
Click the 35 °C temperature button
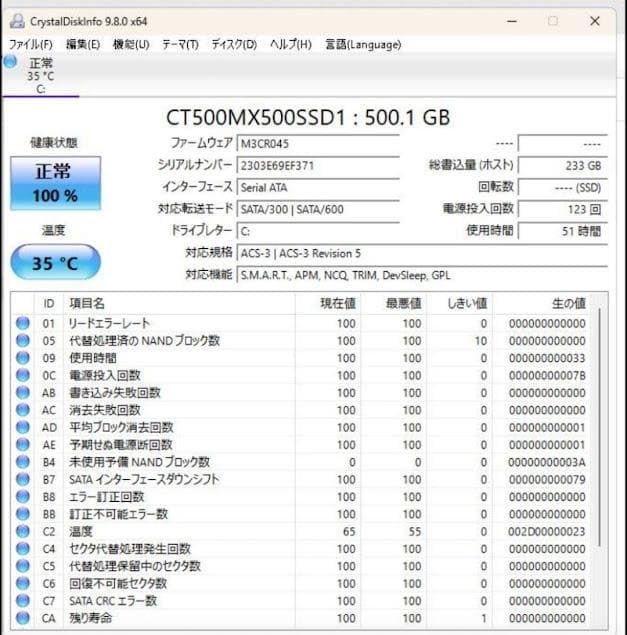(55, 262)
